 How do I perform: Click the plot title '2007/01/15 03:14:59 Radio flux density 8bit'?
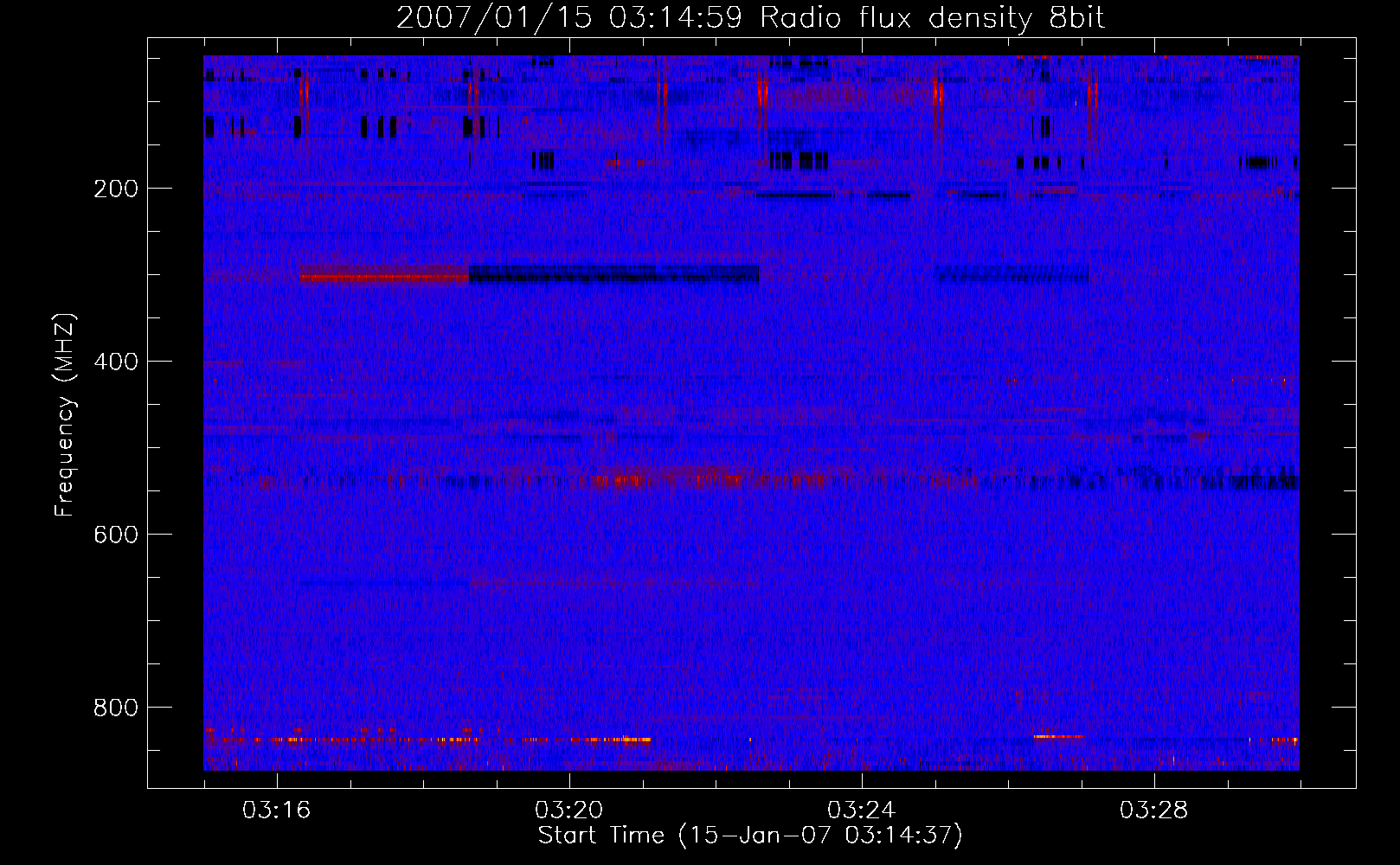pyautogui.click(x=750, y=17)
